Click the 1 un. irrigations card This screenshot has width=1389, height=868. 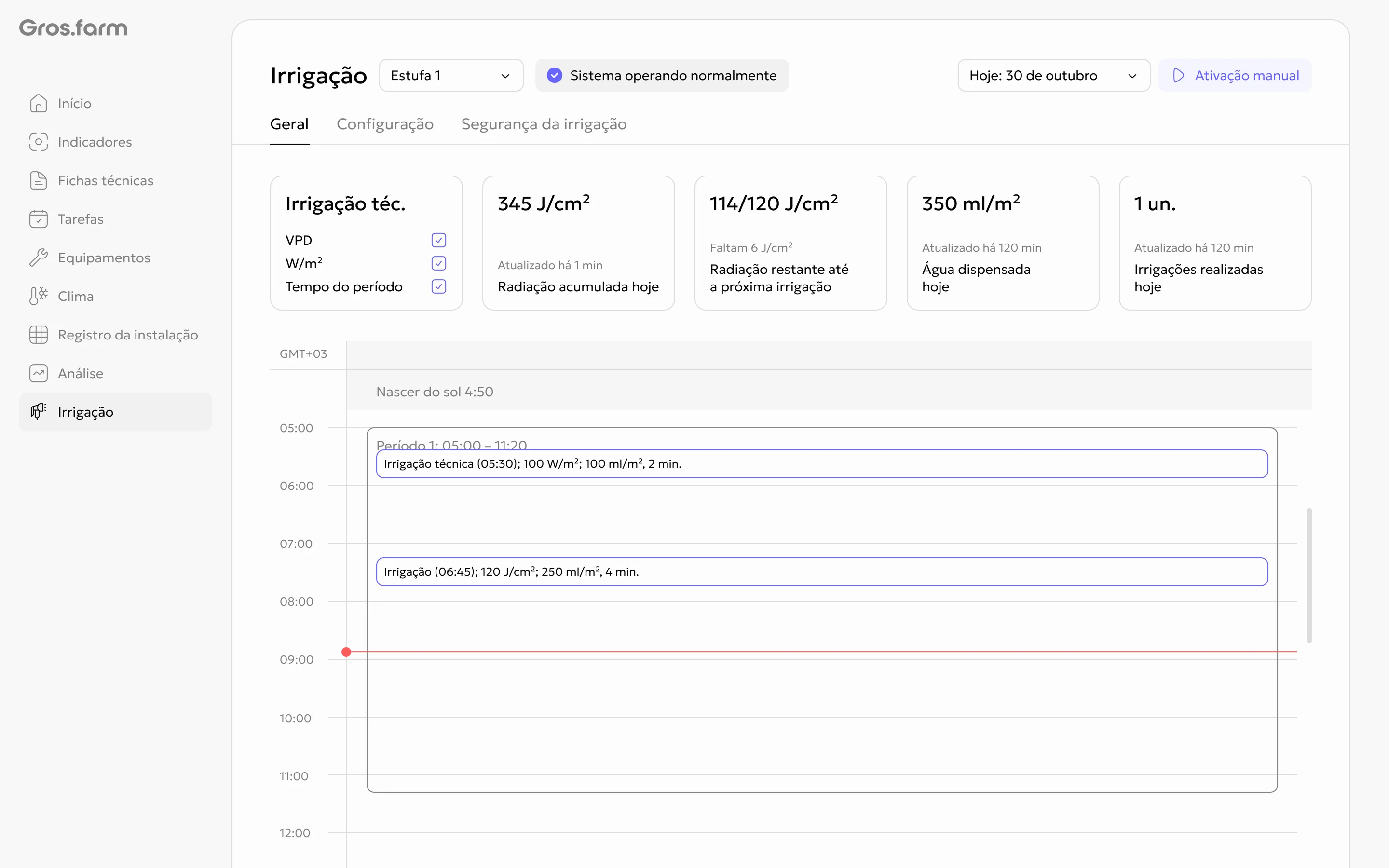[x=1215, y=243]
